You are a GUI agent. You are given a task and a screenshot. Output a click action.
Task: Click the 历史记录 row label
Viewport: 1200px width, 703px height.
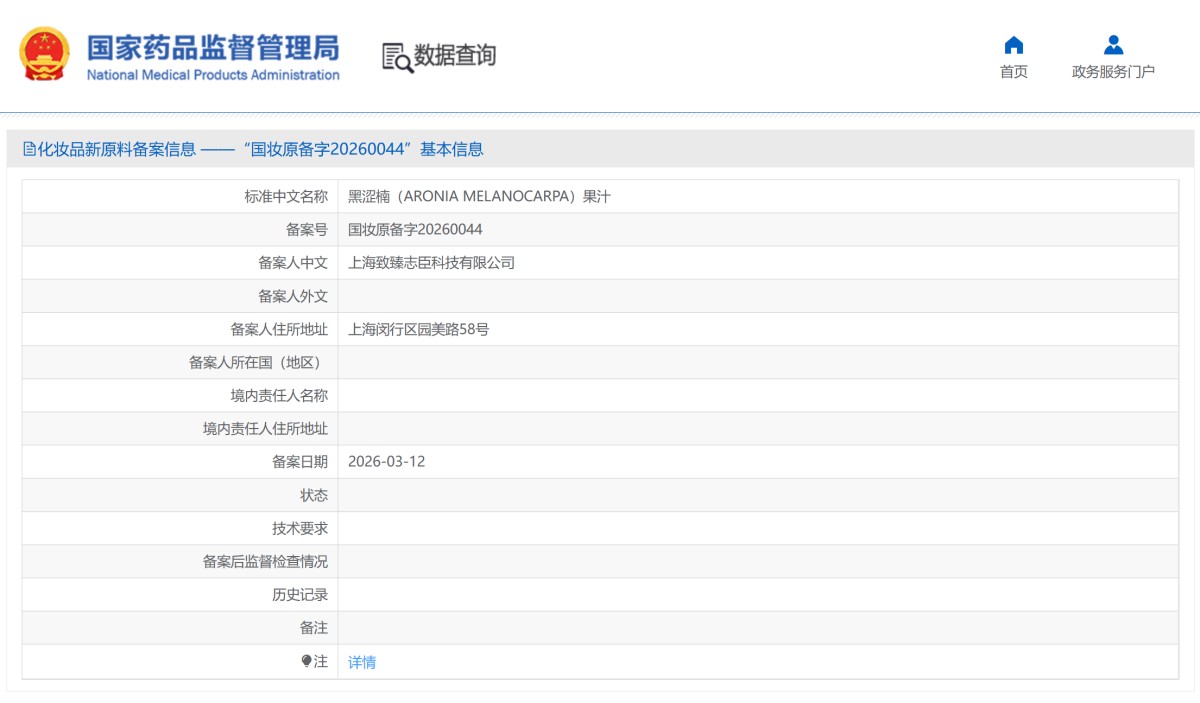coord(300,595)
